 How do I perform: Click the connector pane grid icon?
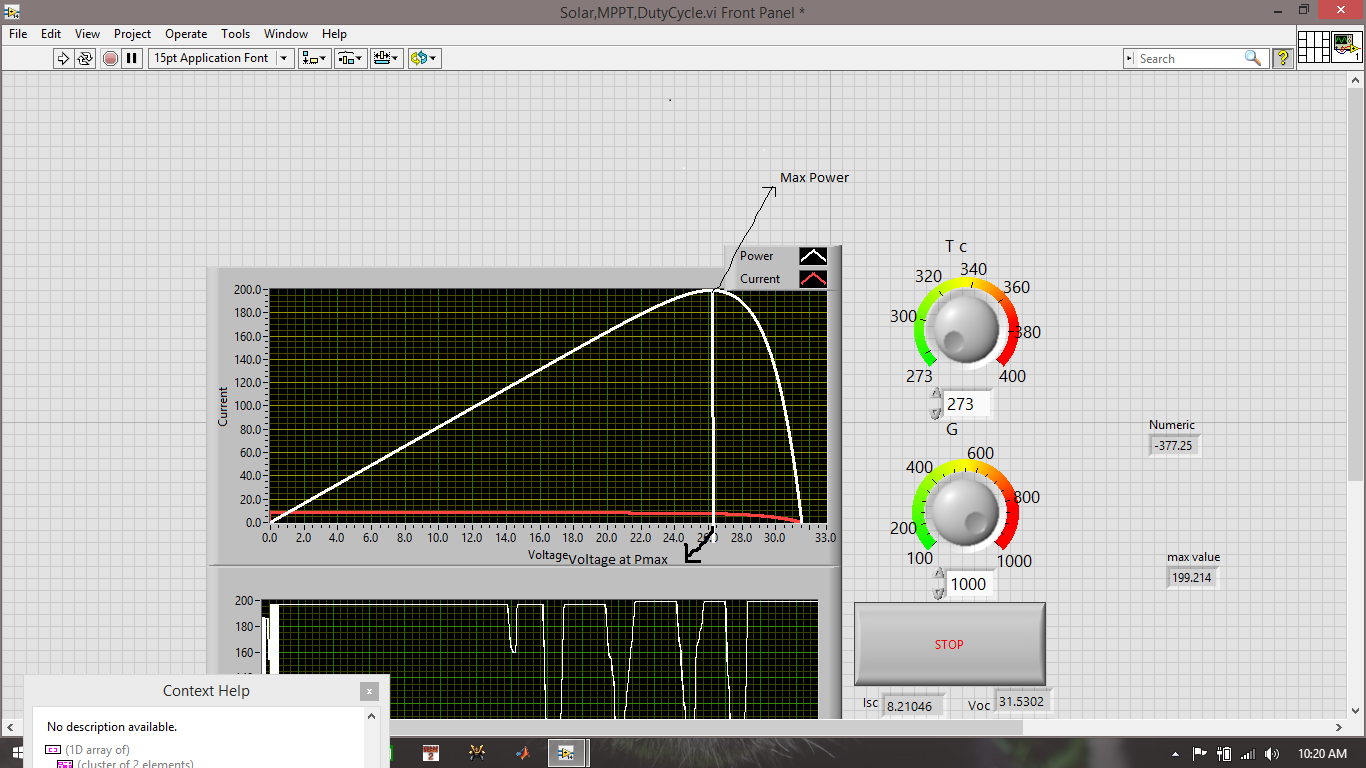click(1314, 47)
